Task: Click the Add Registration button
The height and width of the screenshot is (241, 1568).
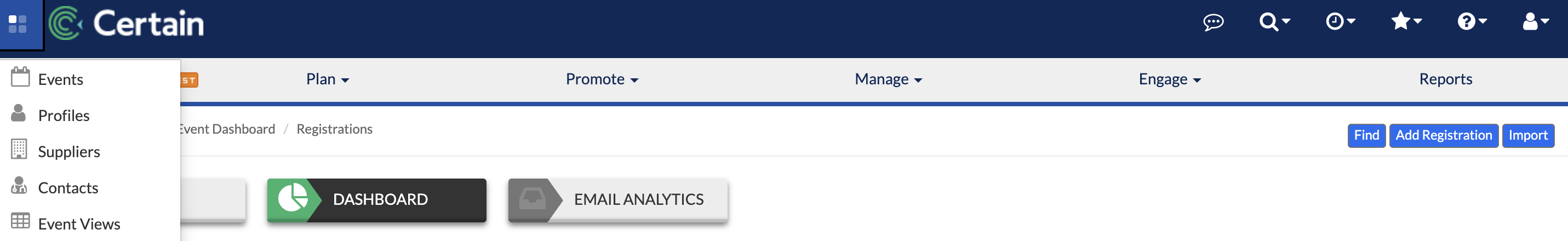Action: (x=1443, y=135)
